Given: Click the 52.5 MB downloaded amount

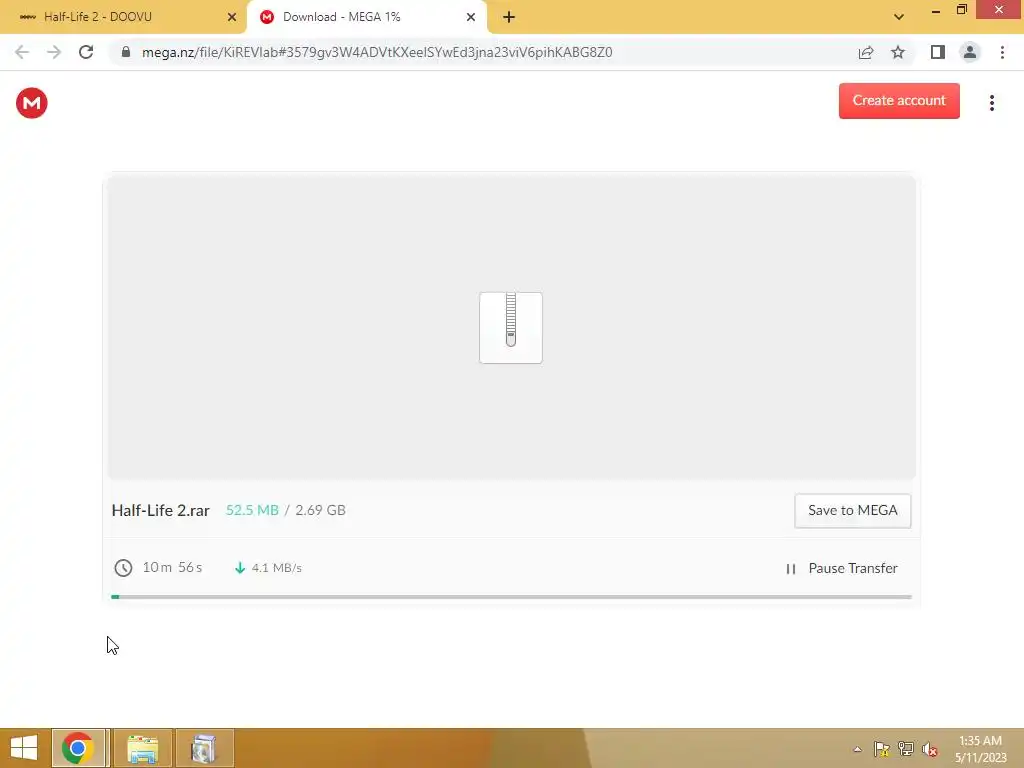Looking at the screenshot, I should pyautogui.click(x=252, y=510).
